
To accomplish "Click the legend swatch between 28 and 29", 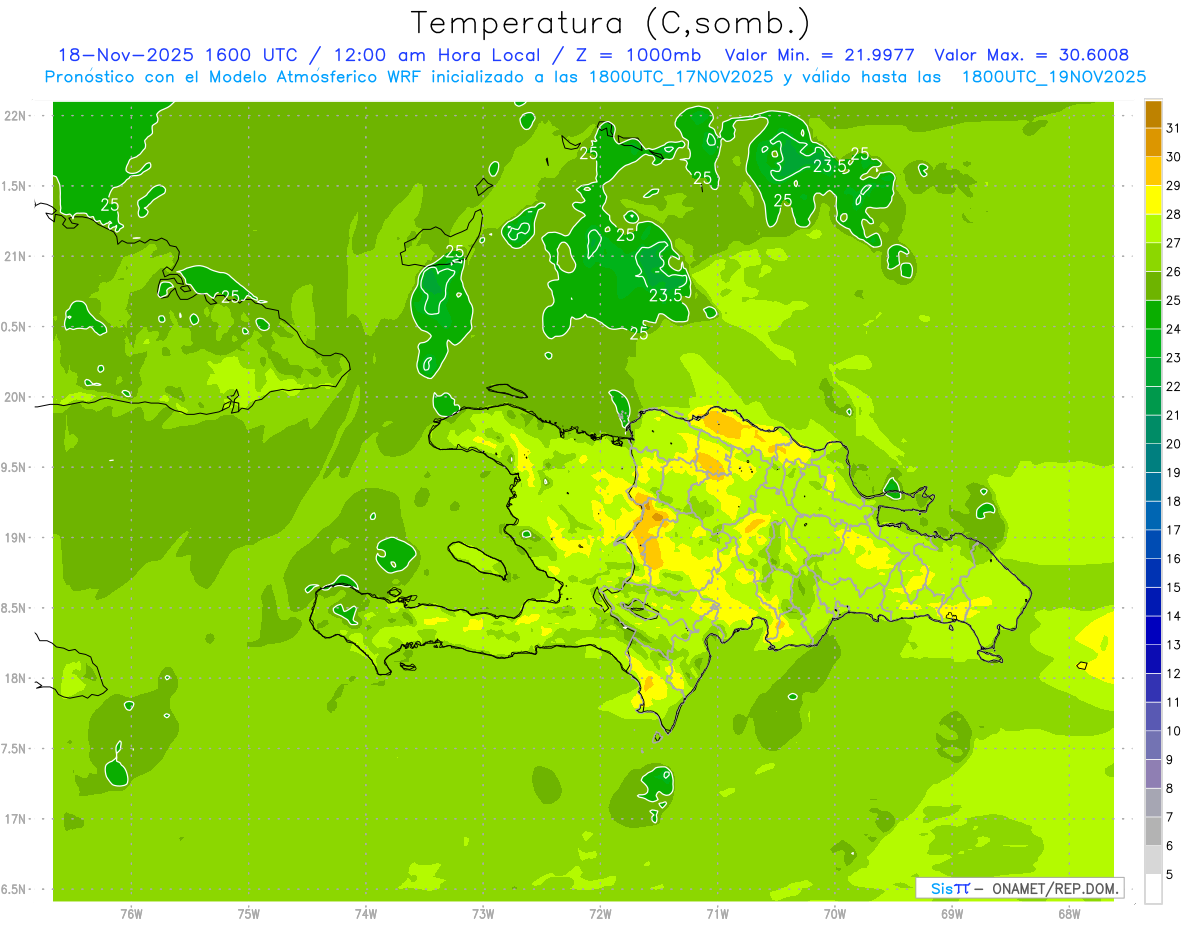I will [1153, 200].
